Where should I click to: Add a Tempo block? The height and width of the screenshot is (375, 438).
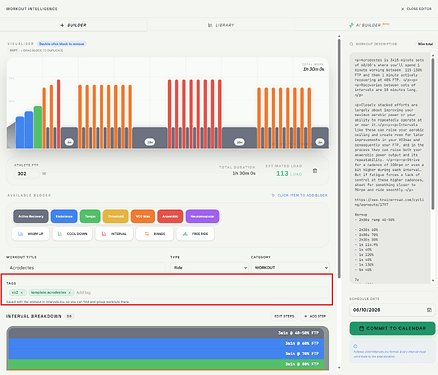point(90,216)
